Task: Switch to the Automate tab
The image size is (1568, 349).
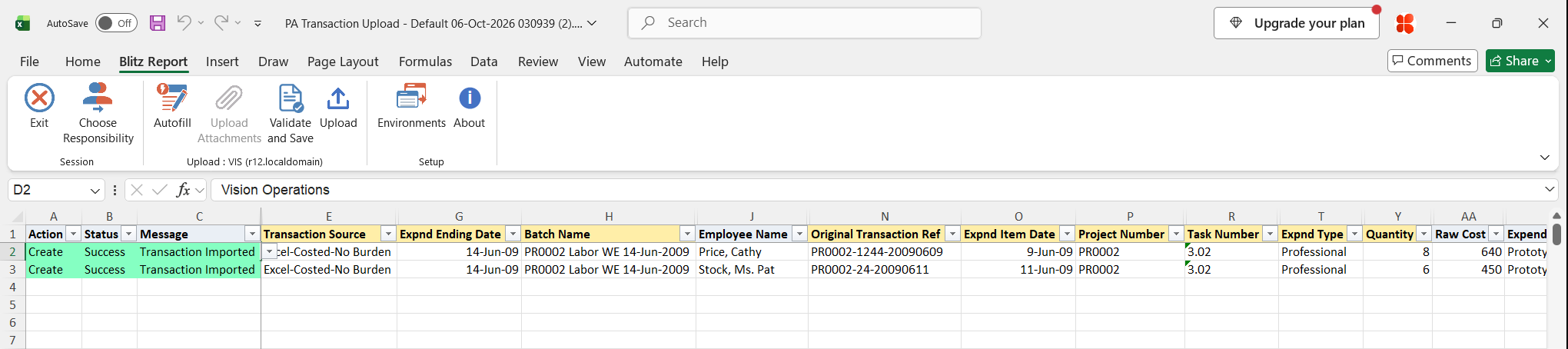Action: coord(653,61)
